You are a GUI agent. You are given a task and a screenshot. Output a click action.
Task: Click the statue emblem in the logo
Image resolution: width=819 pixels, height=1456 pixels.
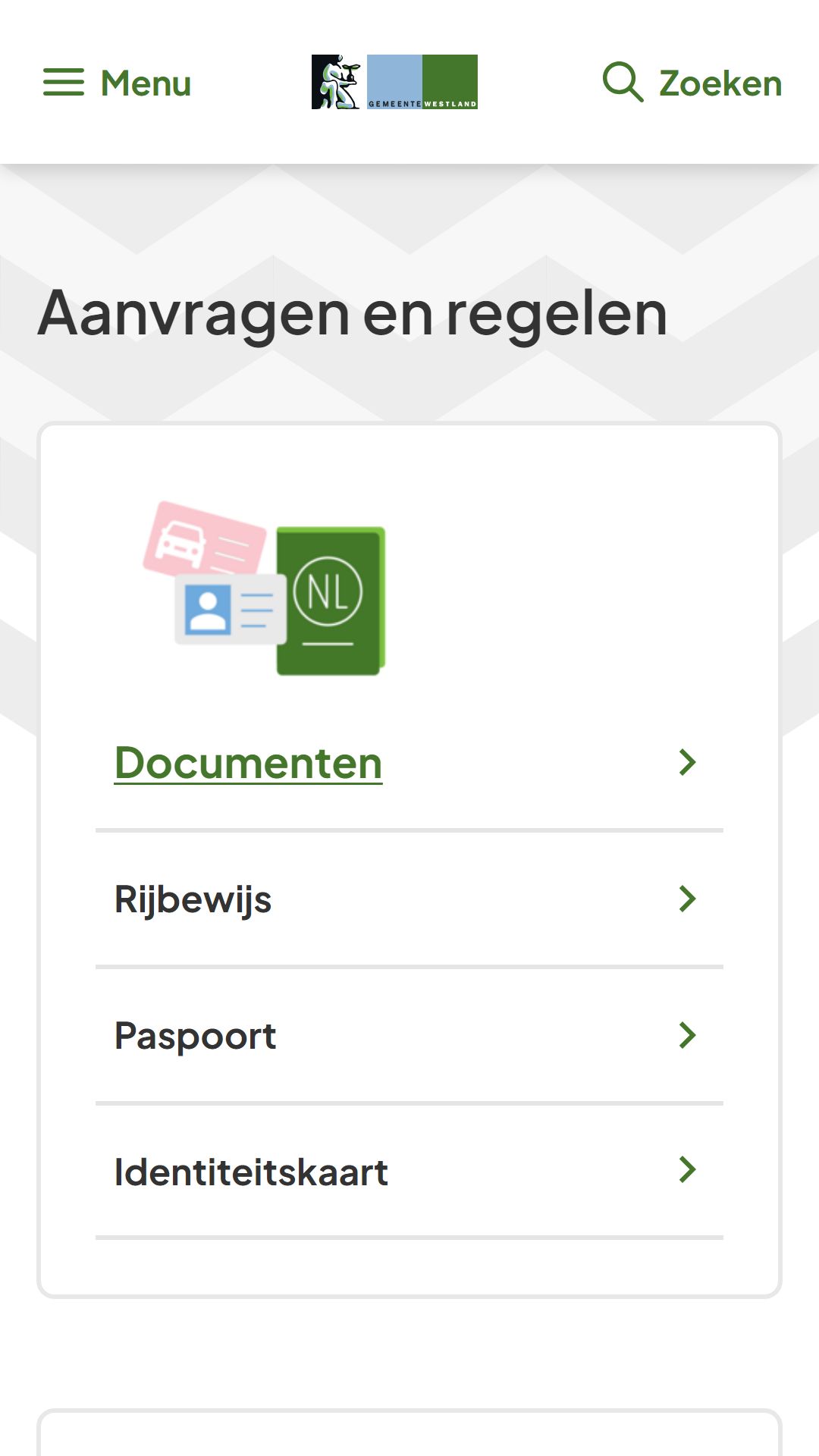coord(336,82)
